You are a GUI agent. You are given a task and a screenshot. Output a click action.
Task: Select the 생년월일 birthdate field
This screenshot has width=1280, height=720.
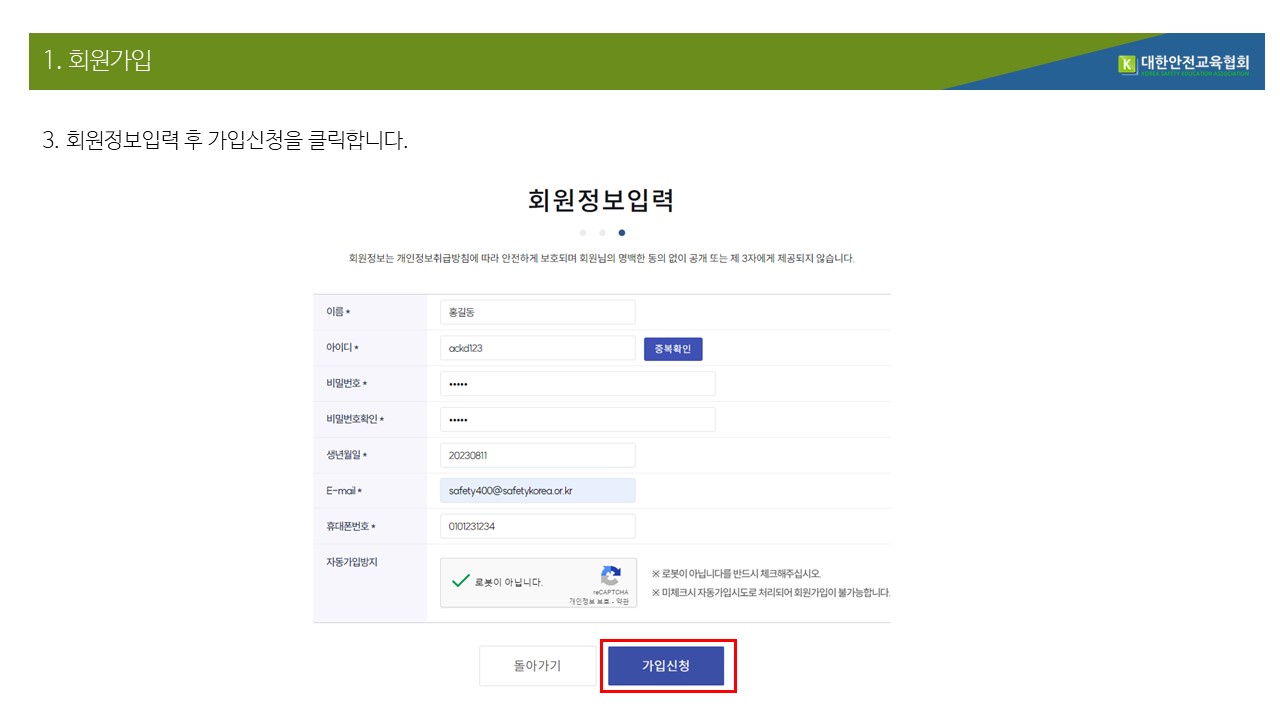click(x=537, y=455)
